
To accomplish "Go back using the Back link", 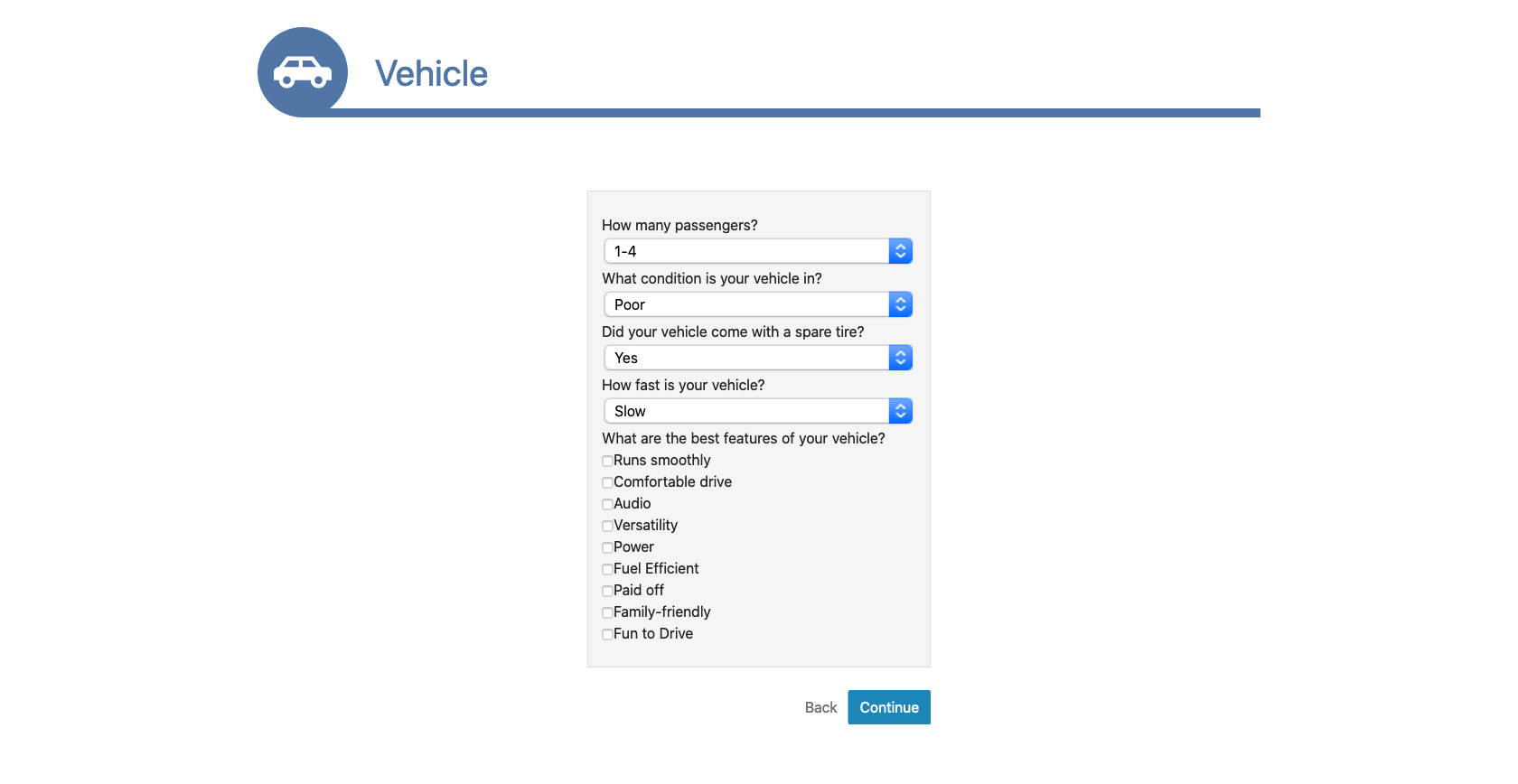I will pos(820,707).
